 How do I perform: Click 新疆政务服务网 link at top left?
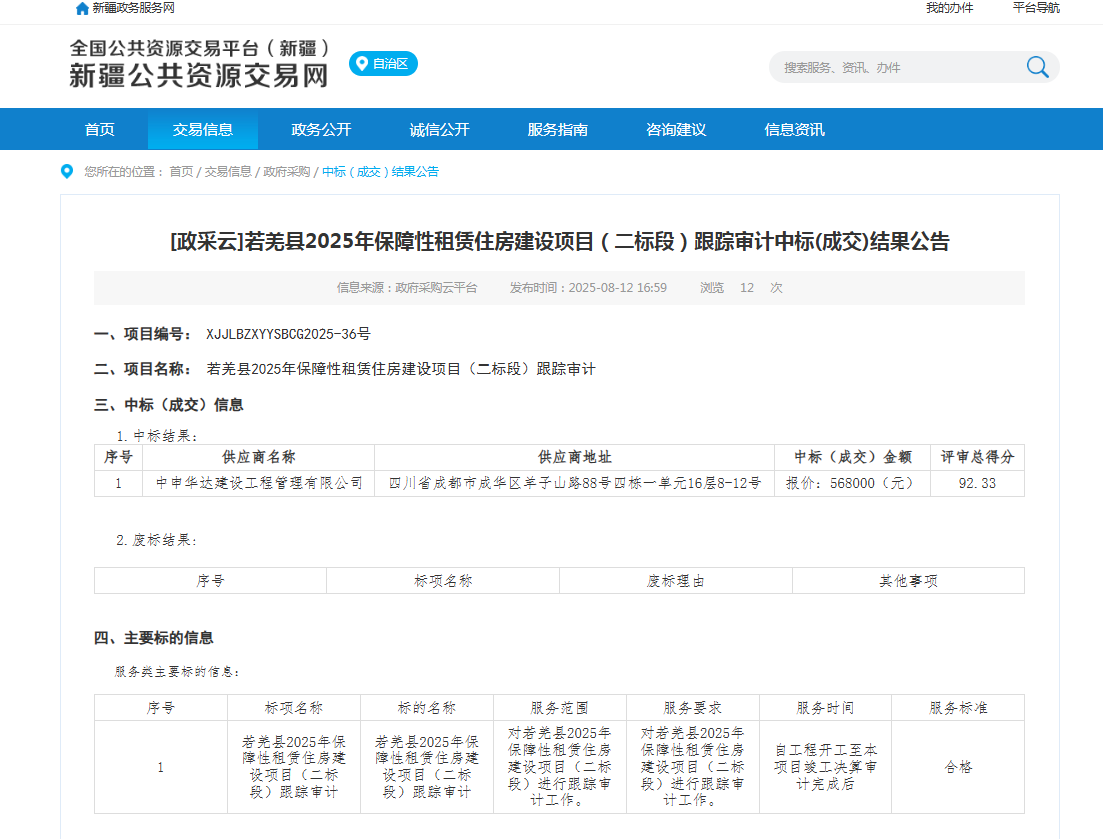[x=133, y=8]
